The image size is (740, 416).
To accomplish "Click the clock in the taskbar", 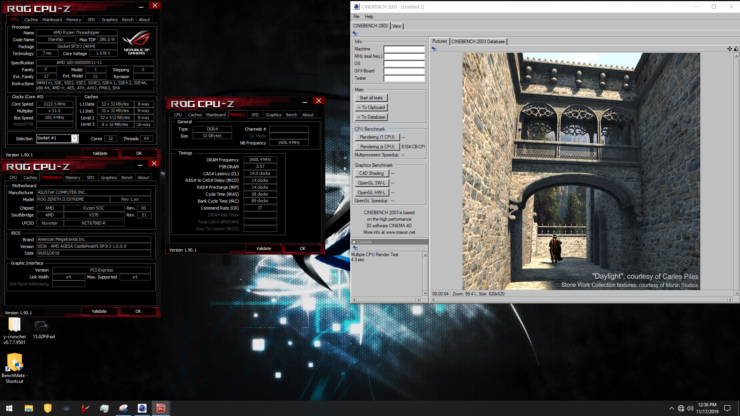I will (716, 408).
